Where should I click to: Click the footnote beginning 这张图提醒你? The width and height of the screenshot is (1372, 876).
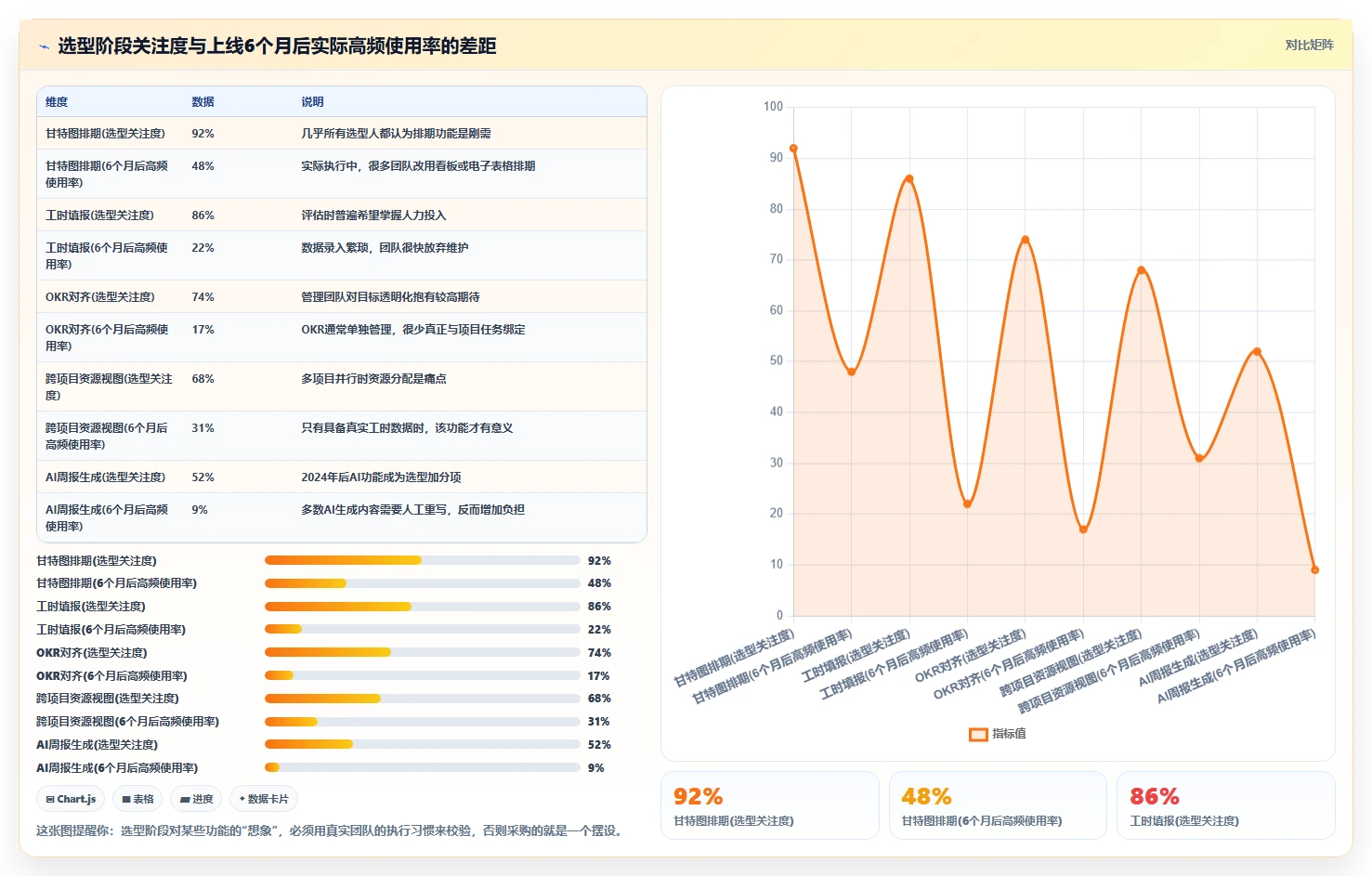click(332, 830)
